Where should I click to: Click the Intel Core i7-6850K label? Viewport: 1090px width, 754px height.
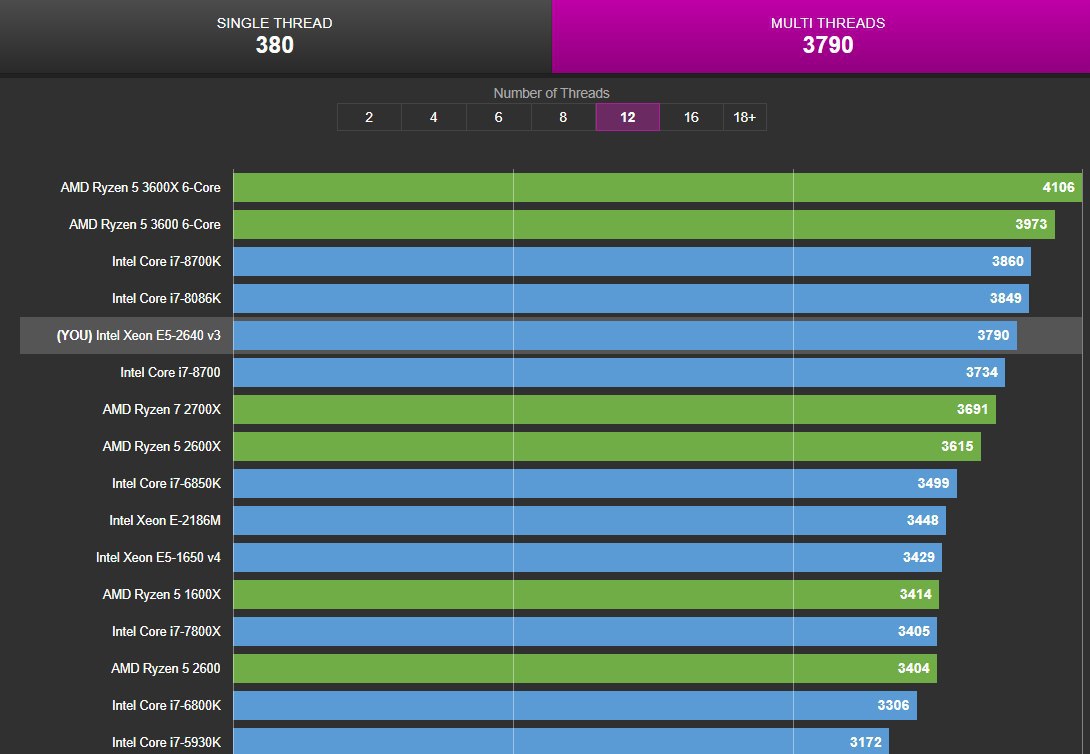coord(166,483)
